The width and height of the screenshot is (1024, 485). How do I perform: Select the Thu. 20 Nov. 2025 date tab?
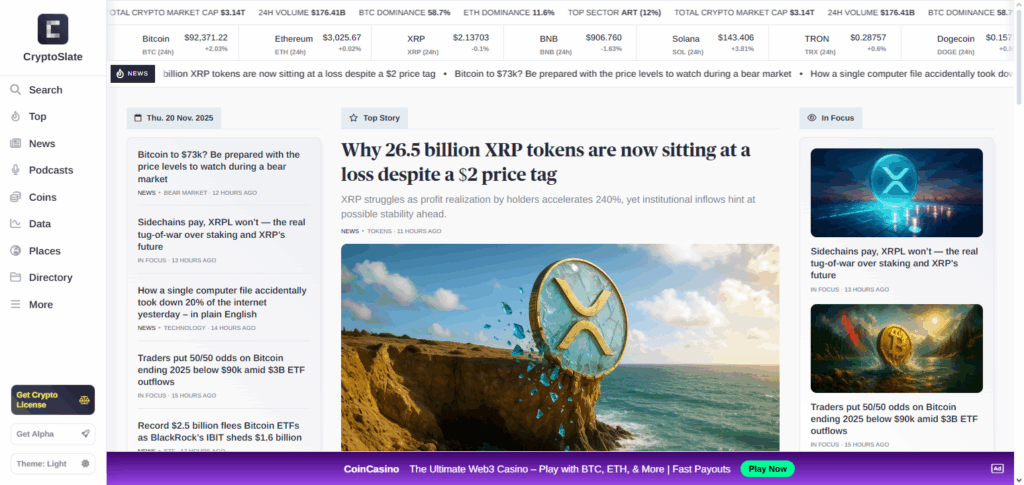point(174,118)
